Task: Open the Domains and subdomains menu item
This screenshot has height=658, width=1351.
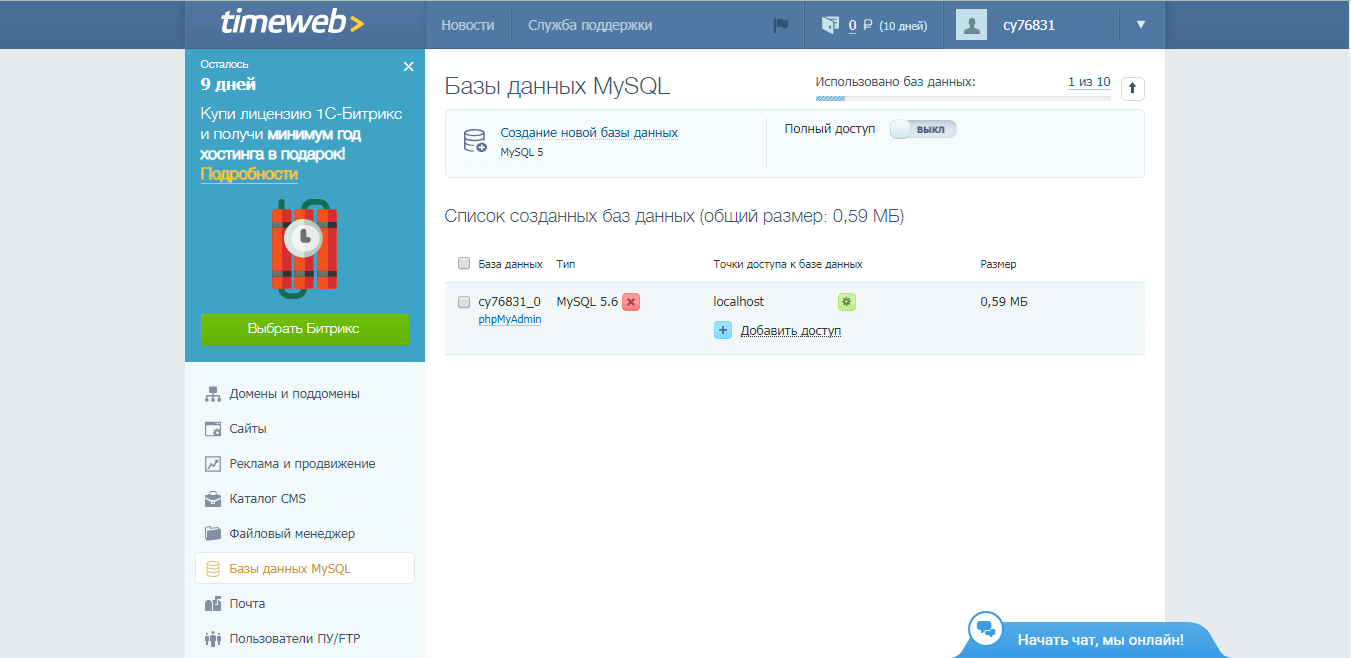Action: point(294,394)
